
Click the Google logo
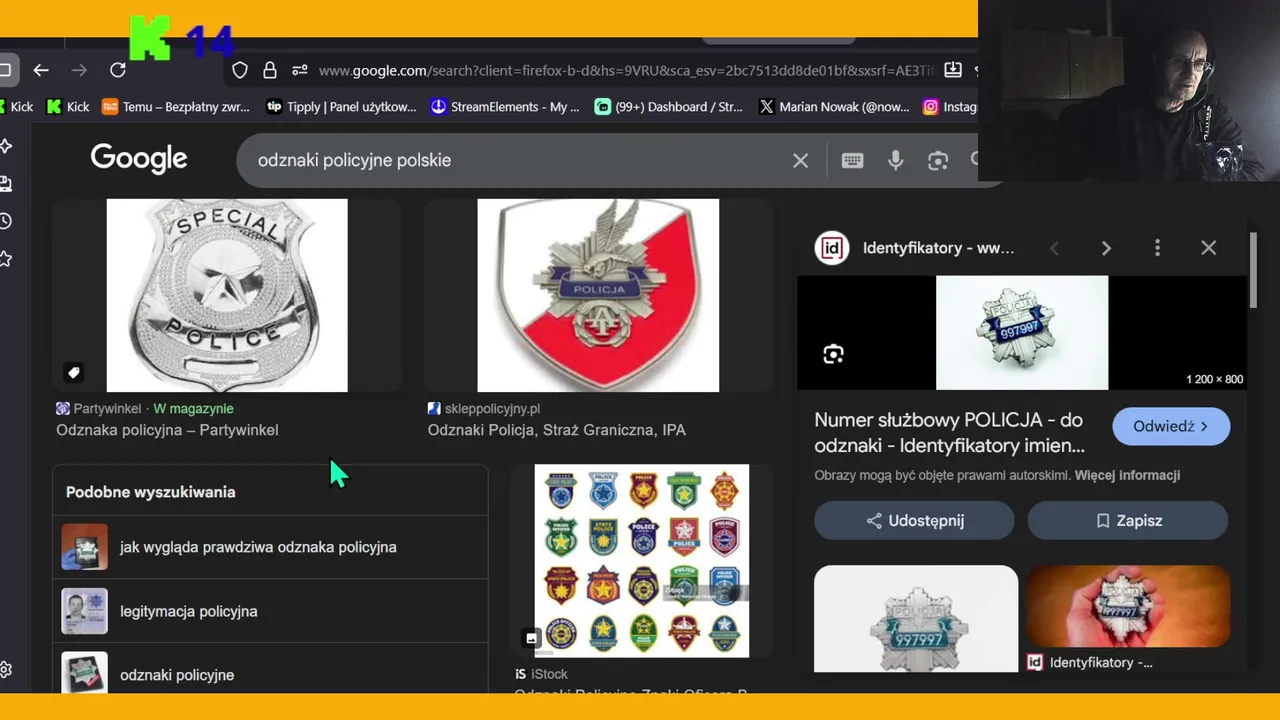tap(139, 158)
